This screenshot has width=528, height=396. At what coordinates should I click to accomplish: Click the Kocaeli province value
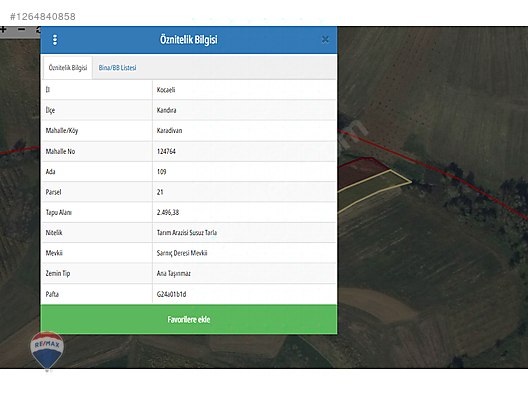pyautogui.click(x=166, y=90)
